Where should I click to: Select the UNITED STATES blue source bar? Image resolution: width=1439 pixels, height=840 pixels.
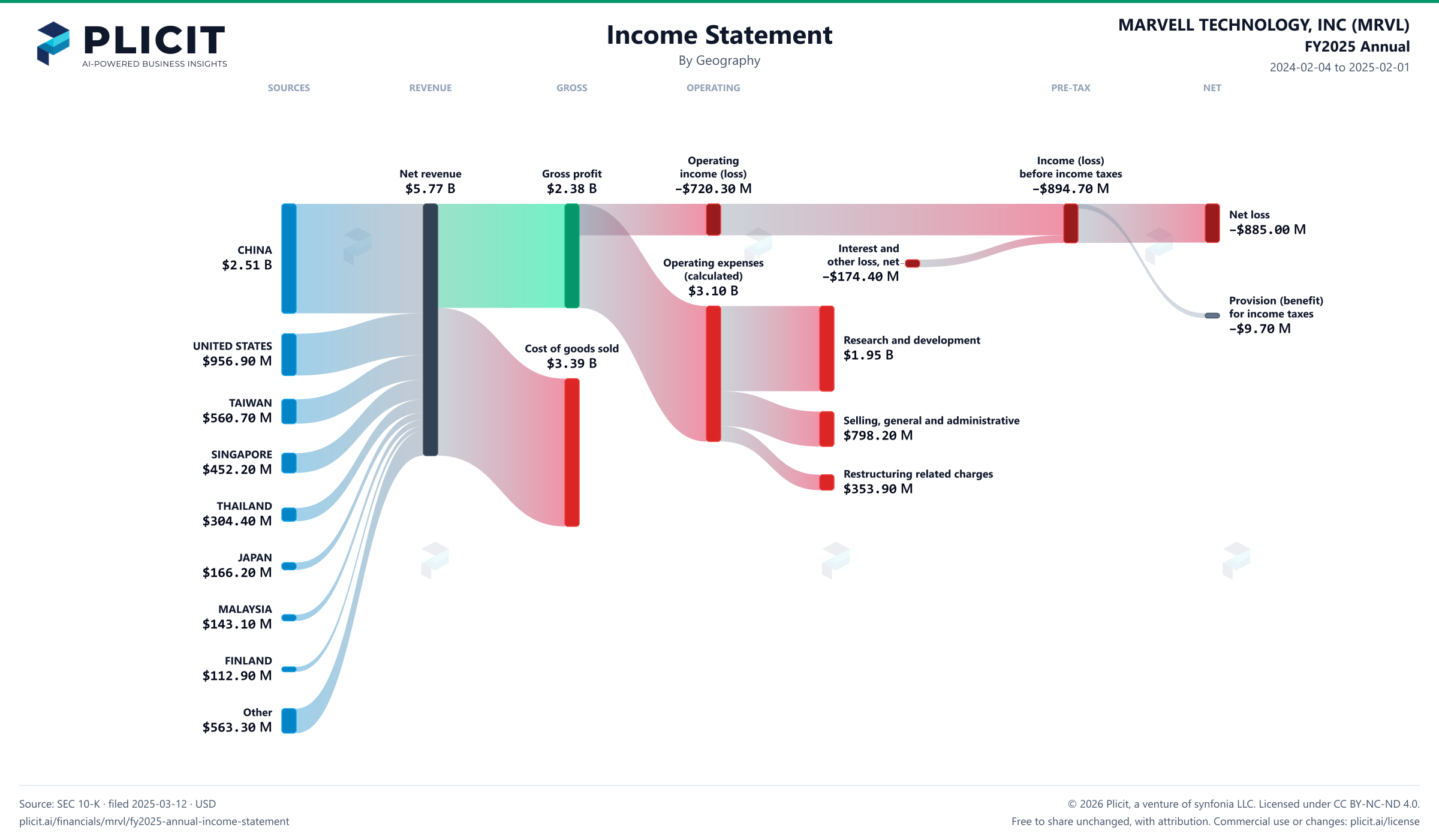(289, 354)
